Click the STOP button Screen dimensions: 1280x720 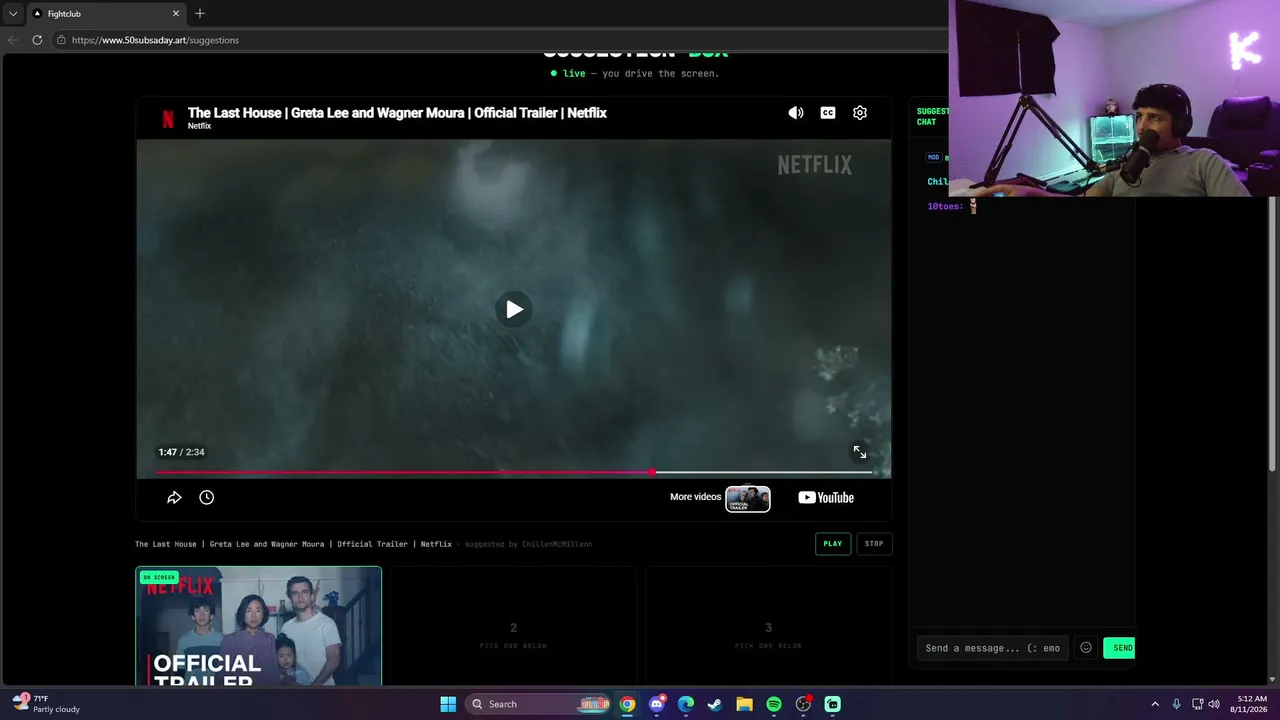pyautogui.click(x=874, y=544)
